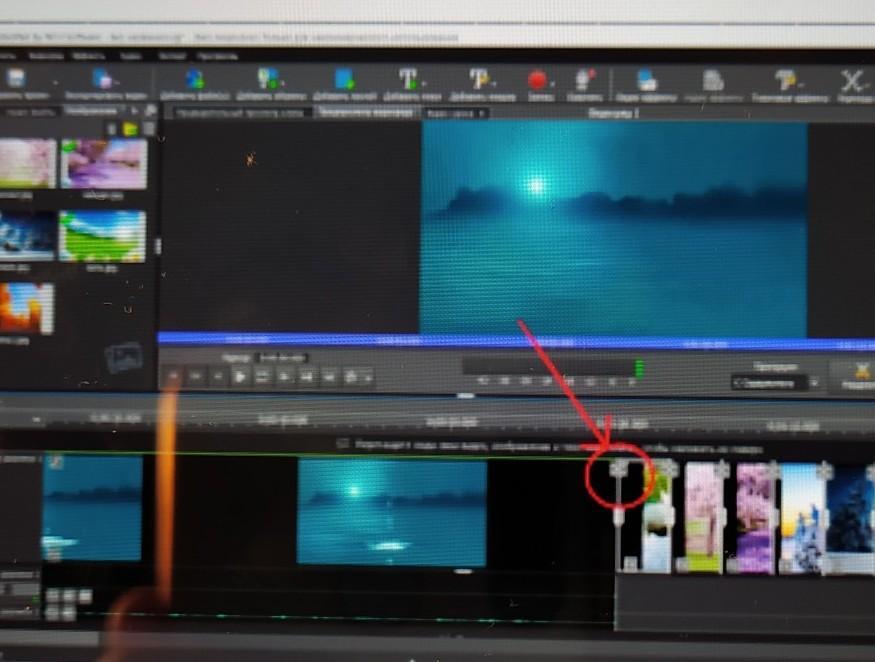Click the large teal video preview image
The image size is (875, 662).
point(614,229)
